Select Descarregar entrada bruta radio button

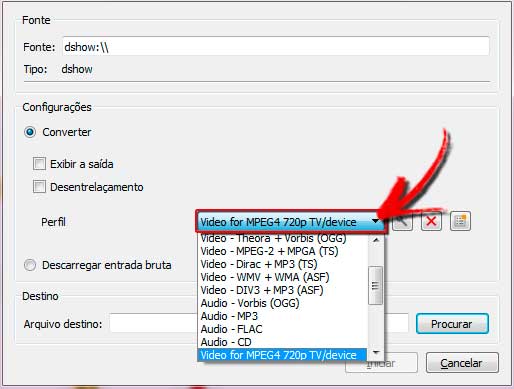click(30, 265)
